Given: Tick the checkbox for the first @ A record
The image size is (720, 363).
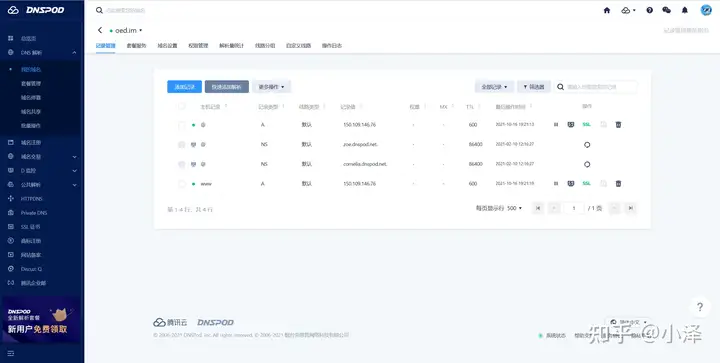Looking at the screenshot, I should (x=182, y=125).
